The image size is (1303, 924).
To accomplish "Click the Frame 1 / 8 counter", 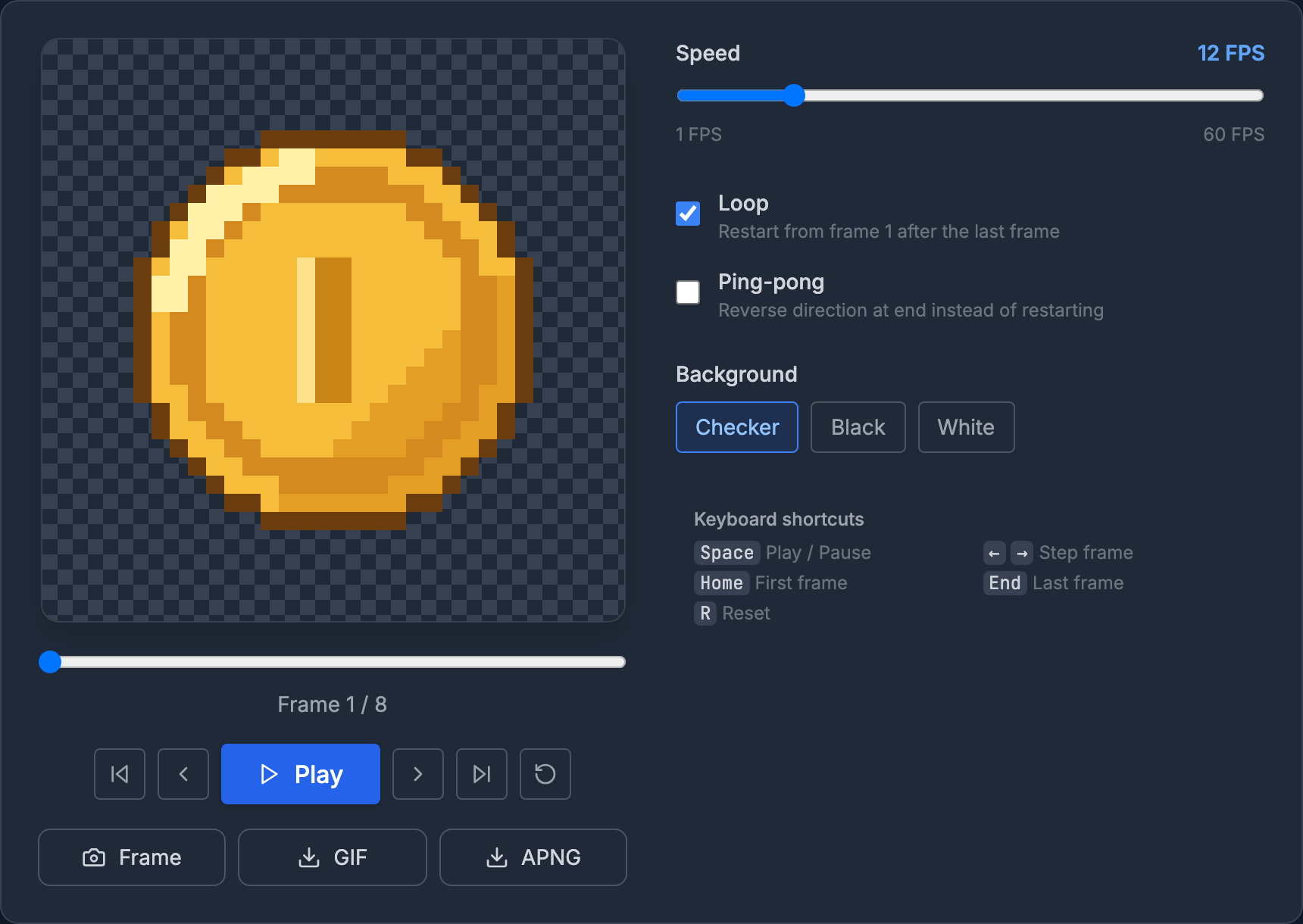I will click(x=333, y=704).
